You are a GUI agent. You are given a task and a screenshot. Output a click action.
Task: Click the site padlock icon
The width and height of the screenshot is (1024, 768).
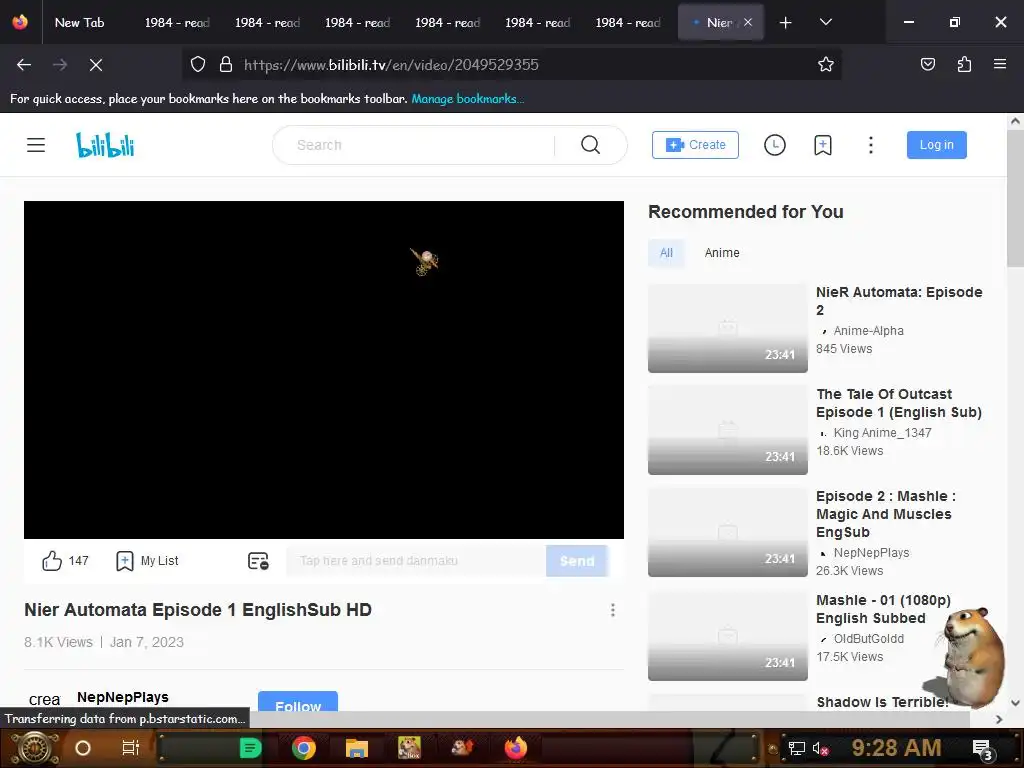[226, 65]
